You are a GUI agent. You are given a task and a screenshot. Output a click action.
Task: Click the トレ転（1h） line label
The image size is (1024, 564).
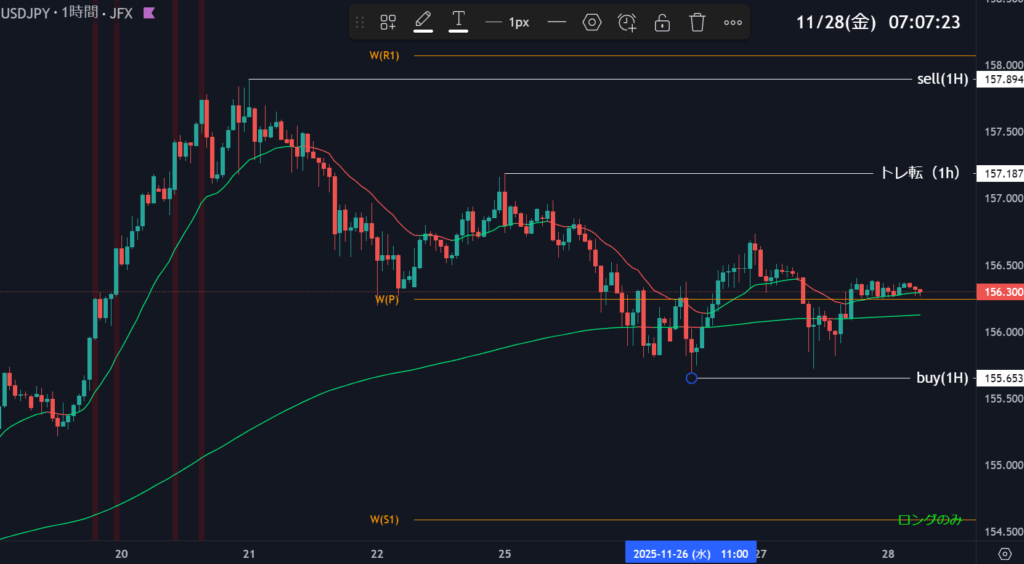[x=918, y=173]
